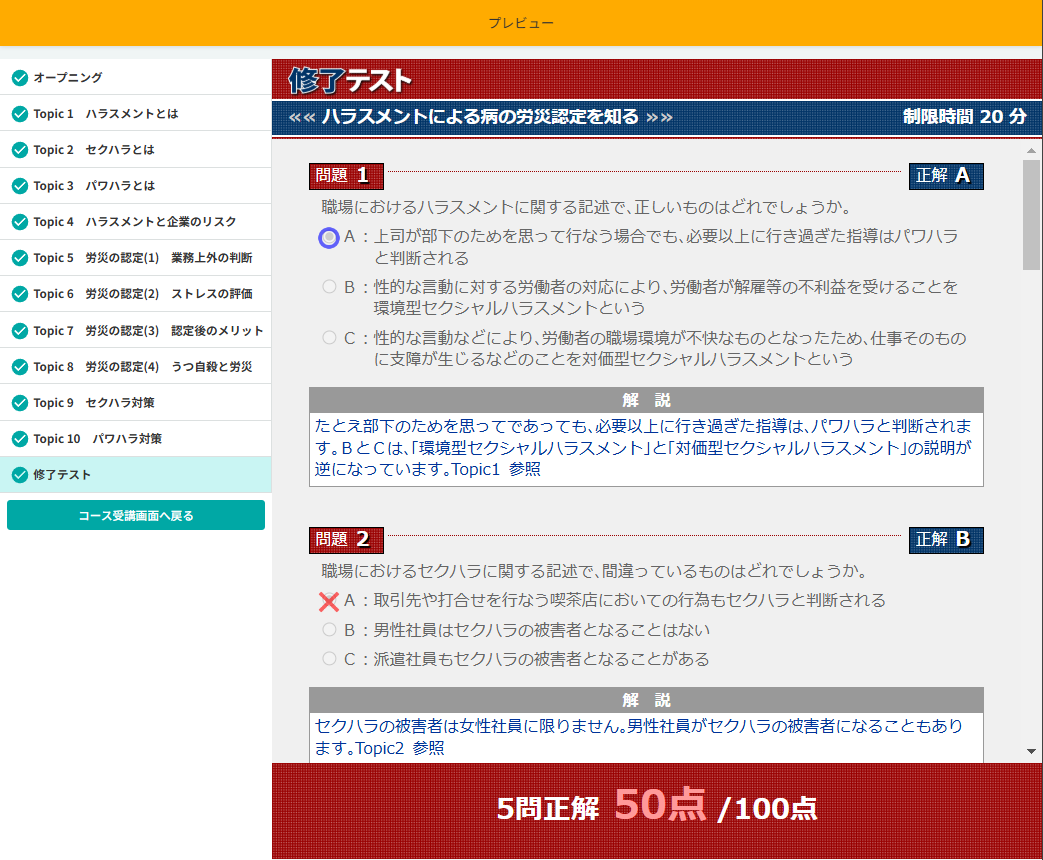Click the checkmark icon next to オープニング

click(x=20, y=78)
